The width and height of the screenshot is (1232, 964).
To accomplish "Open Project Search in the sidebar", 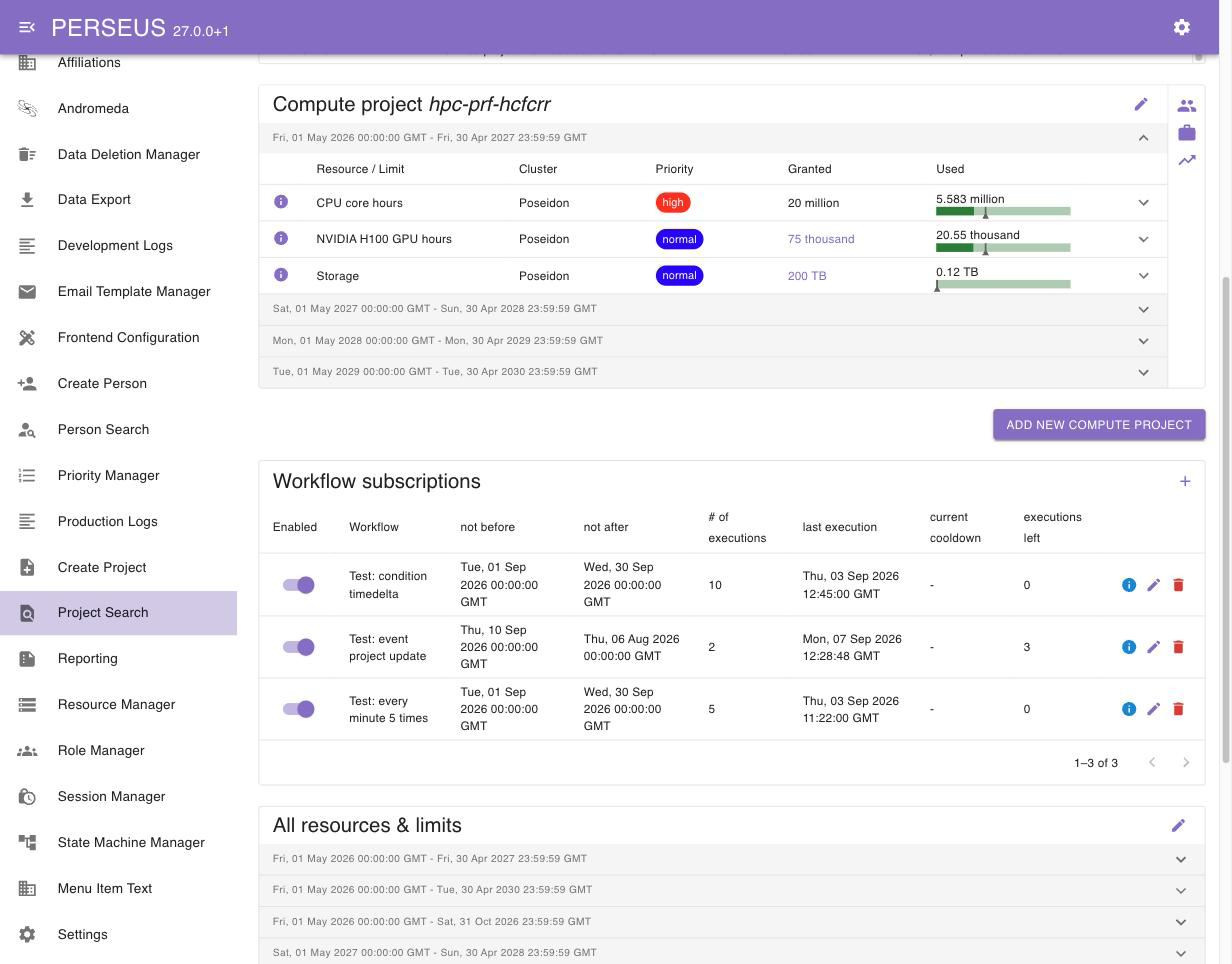I will [x=118, y=612].
